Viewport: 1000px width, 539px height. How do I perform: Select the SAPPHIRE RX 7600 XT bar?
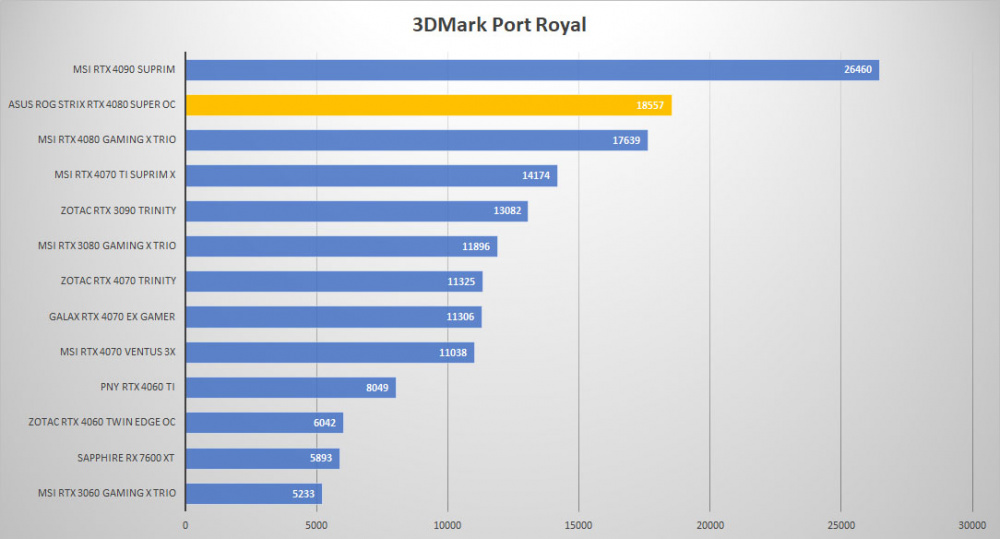coord(263,458)
